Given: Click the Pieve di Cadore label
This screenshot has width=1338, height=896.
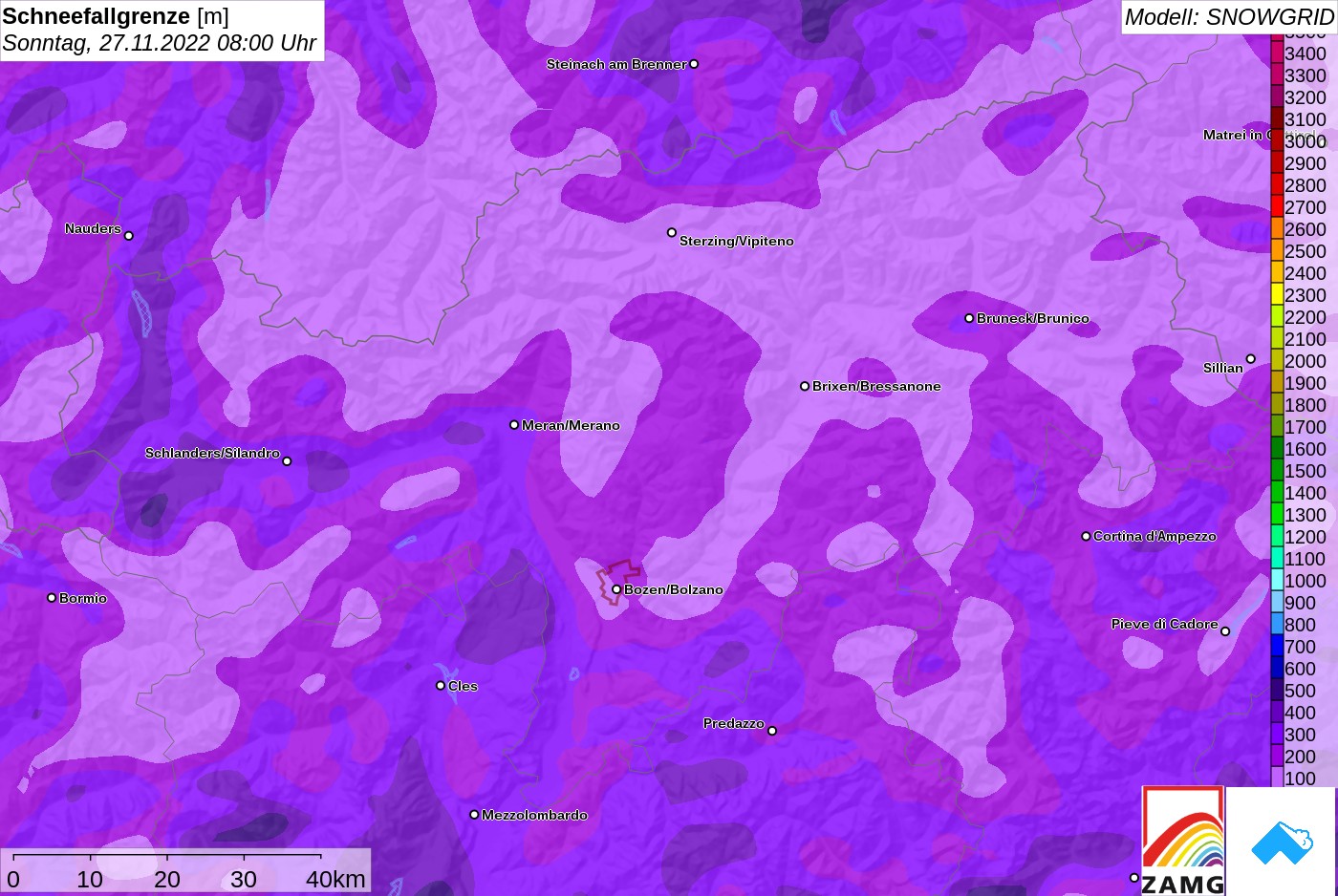Looking at the screenshot, I should point(1164,624).
